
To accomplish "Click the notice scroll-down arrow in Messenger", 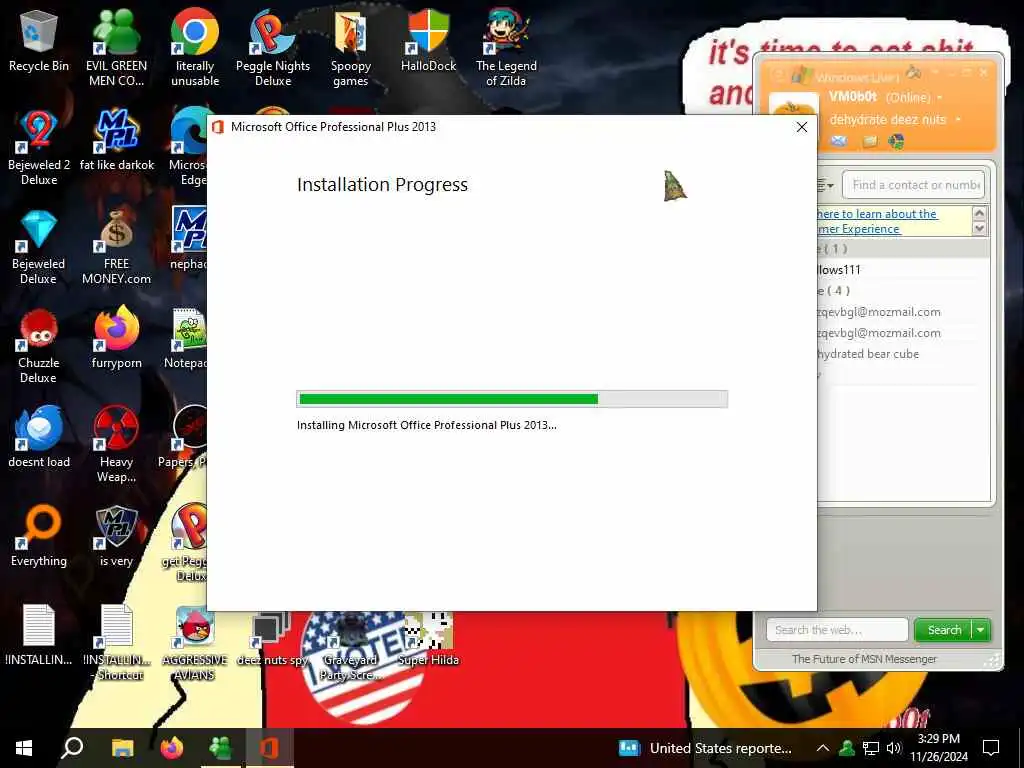I will coord(979,228).
